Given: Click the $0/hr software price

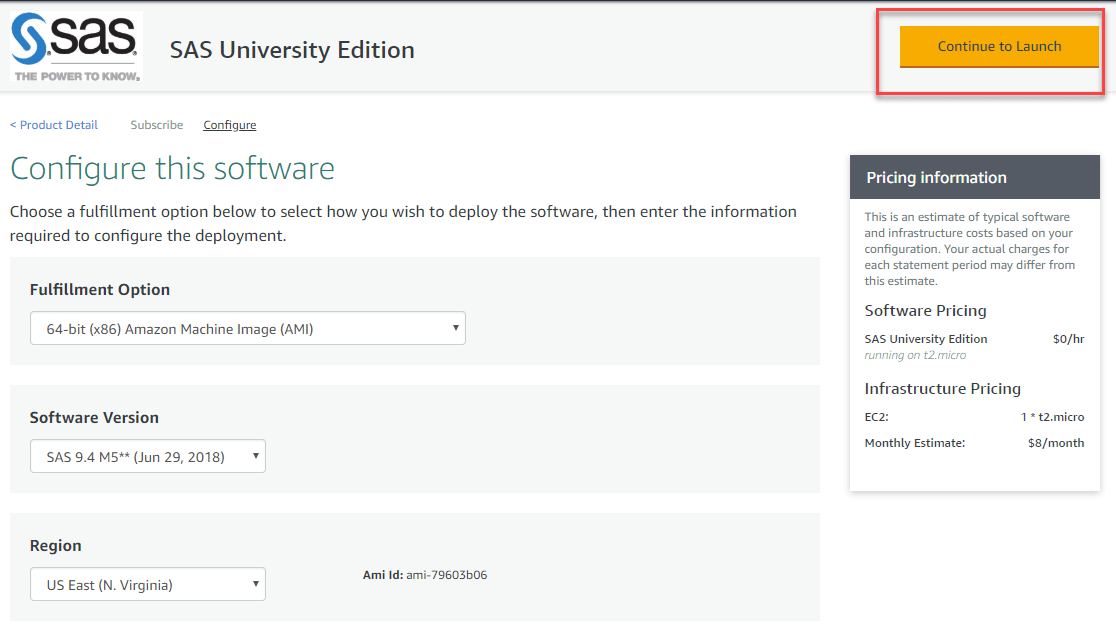Looking at the screenshot, I should pos(1068,339).
